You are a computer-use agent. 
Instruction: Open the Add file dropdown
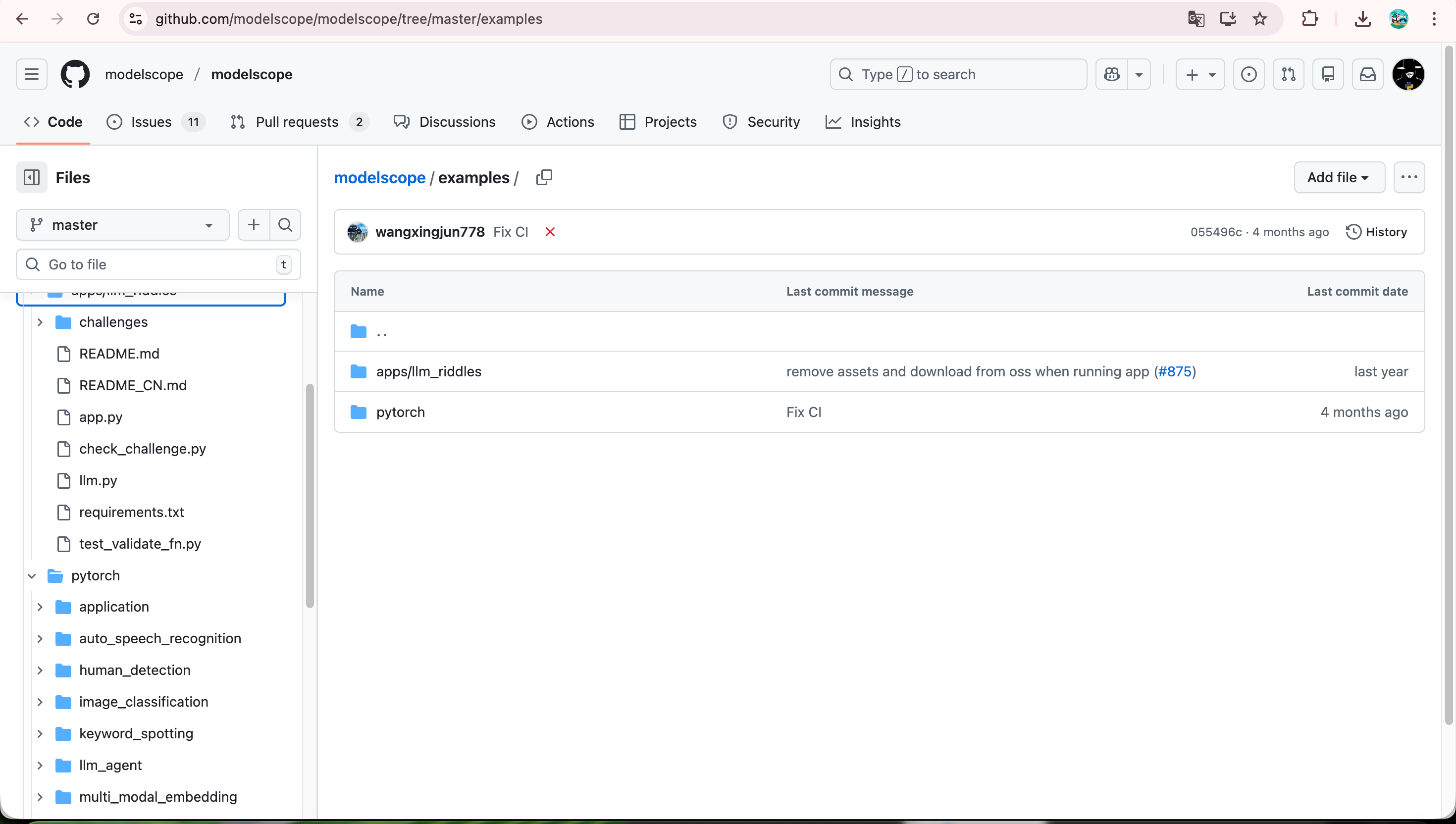click(1338, 177)
